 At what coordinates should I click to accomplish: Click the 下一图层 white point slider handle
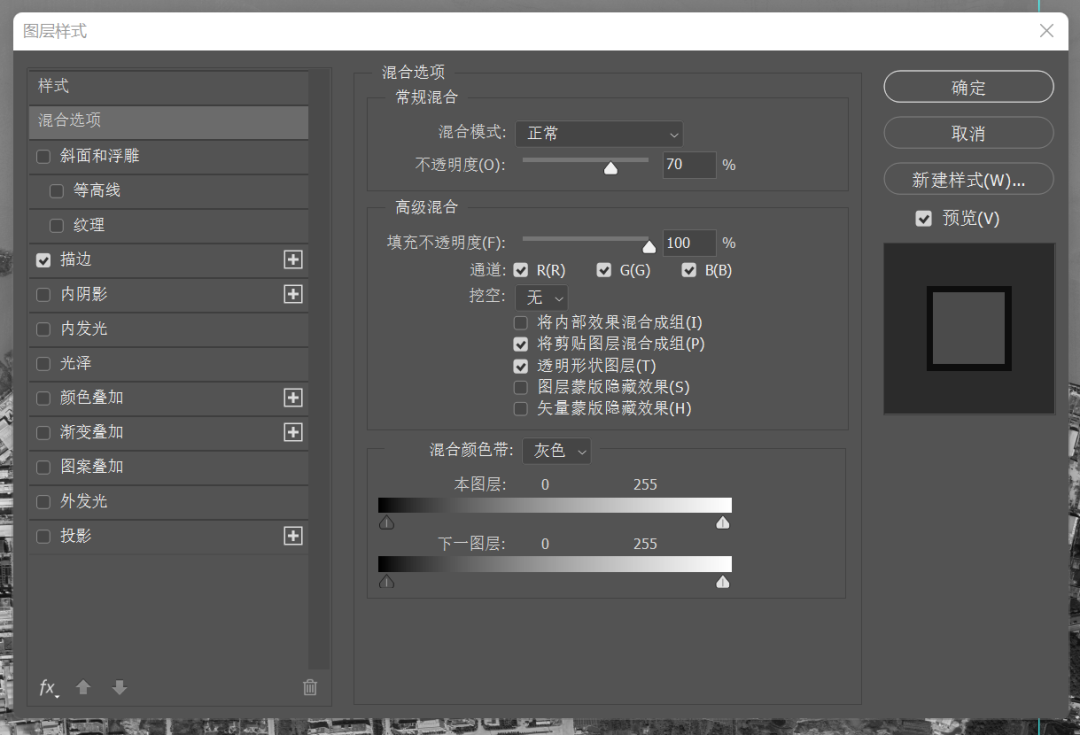[x=723, y=582]
